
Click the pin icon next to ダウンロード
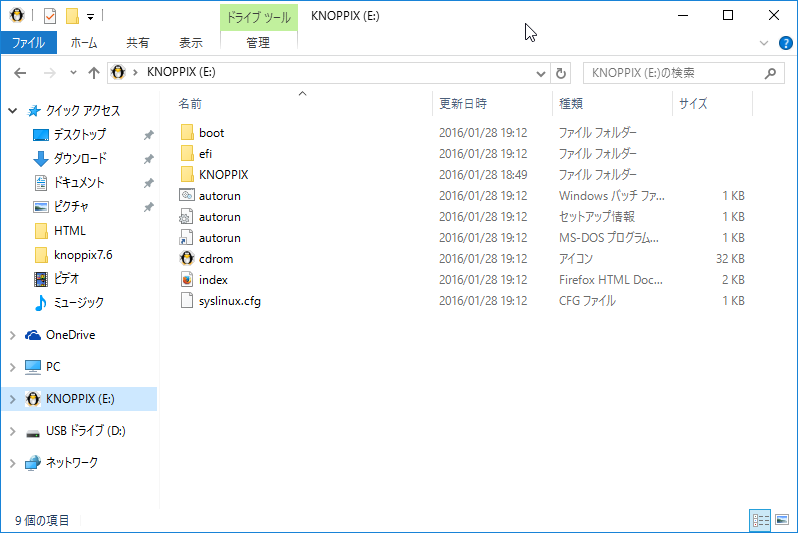pos(148,159)
